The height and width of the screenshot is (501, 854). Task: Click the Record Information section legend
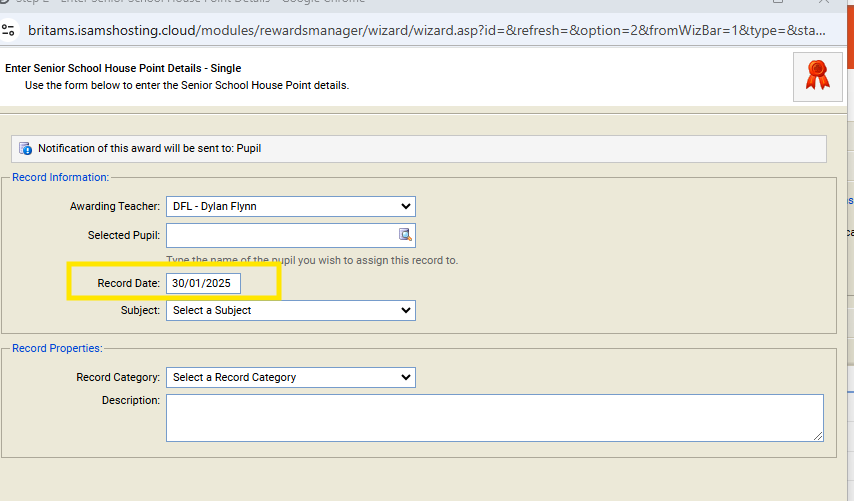60,177
